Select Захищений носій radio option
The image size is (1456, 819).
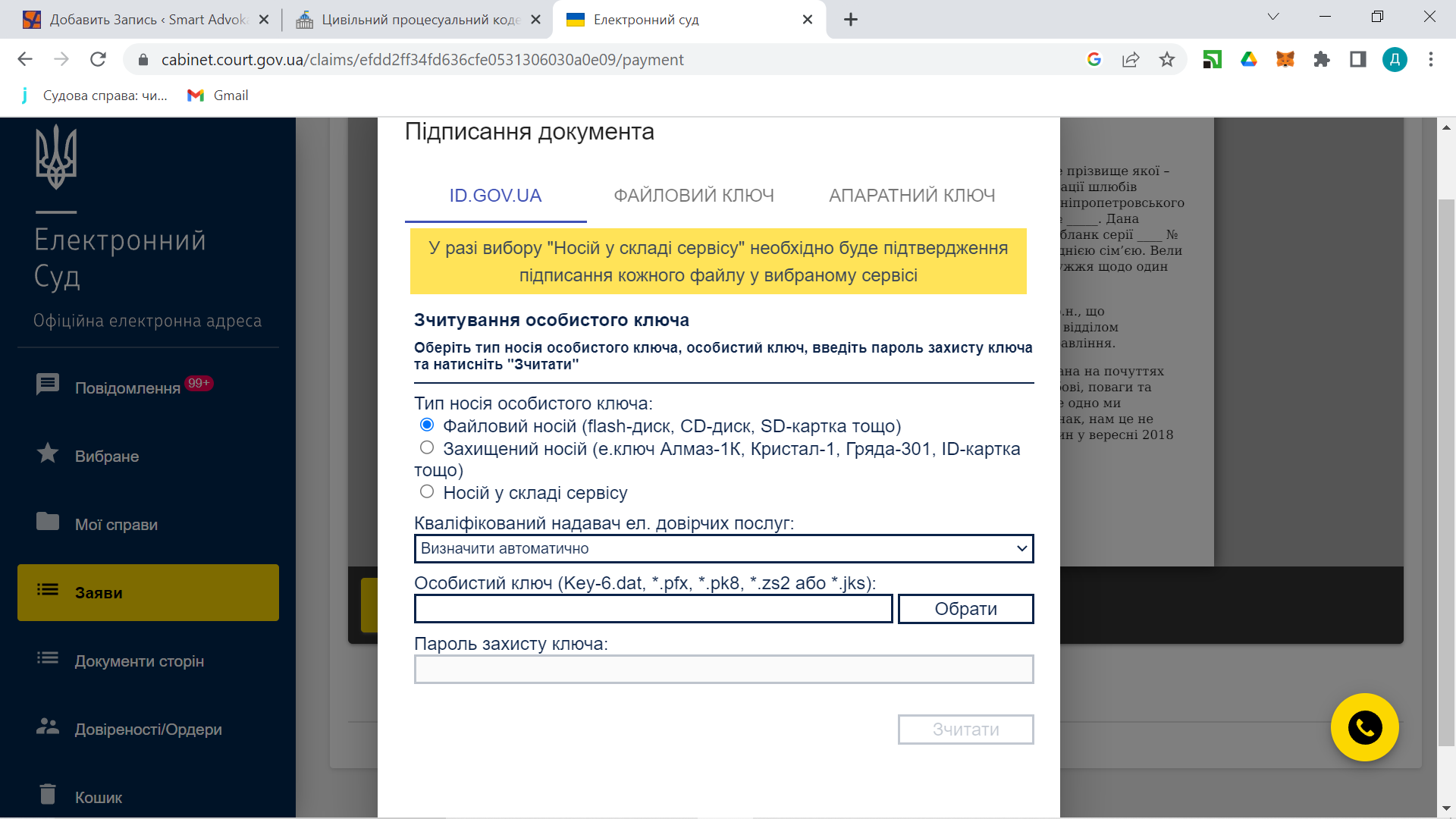tap(427, 447)
